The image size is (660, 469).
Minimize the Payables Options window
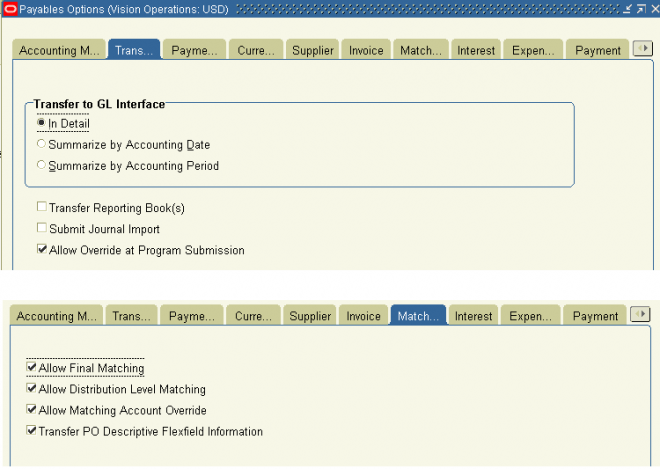pos(627,9)
